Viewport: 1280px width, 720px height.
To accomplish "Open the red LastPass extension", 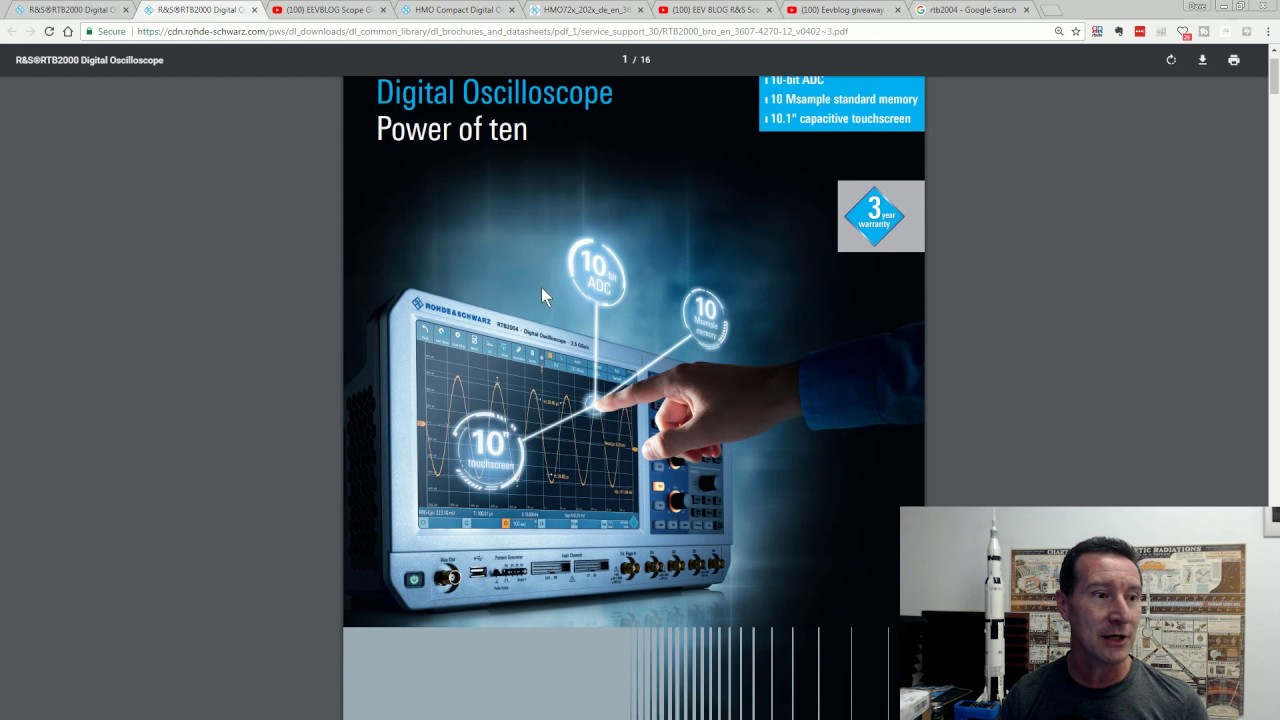I will click(1139, 31).
